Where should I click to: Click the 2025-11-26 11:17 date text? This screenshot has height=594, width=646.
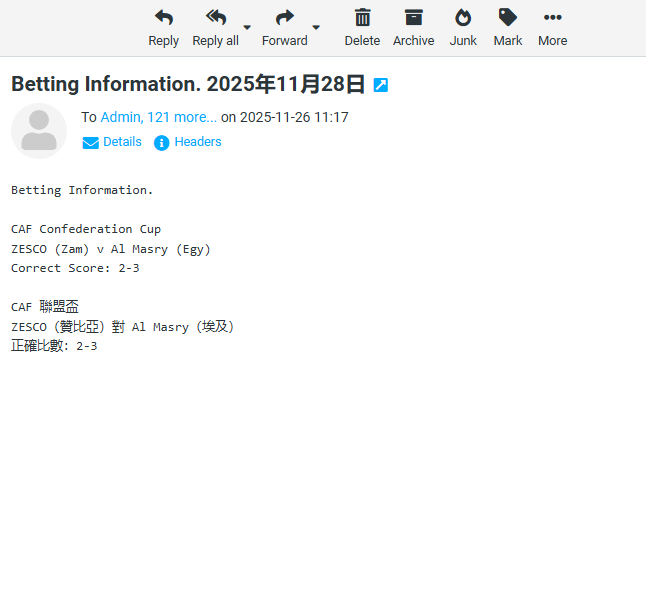click(x=294, y=117)
